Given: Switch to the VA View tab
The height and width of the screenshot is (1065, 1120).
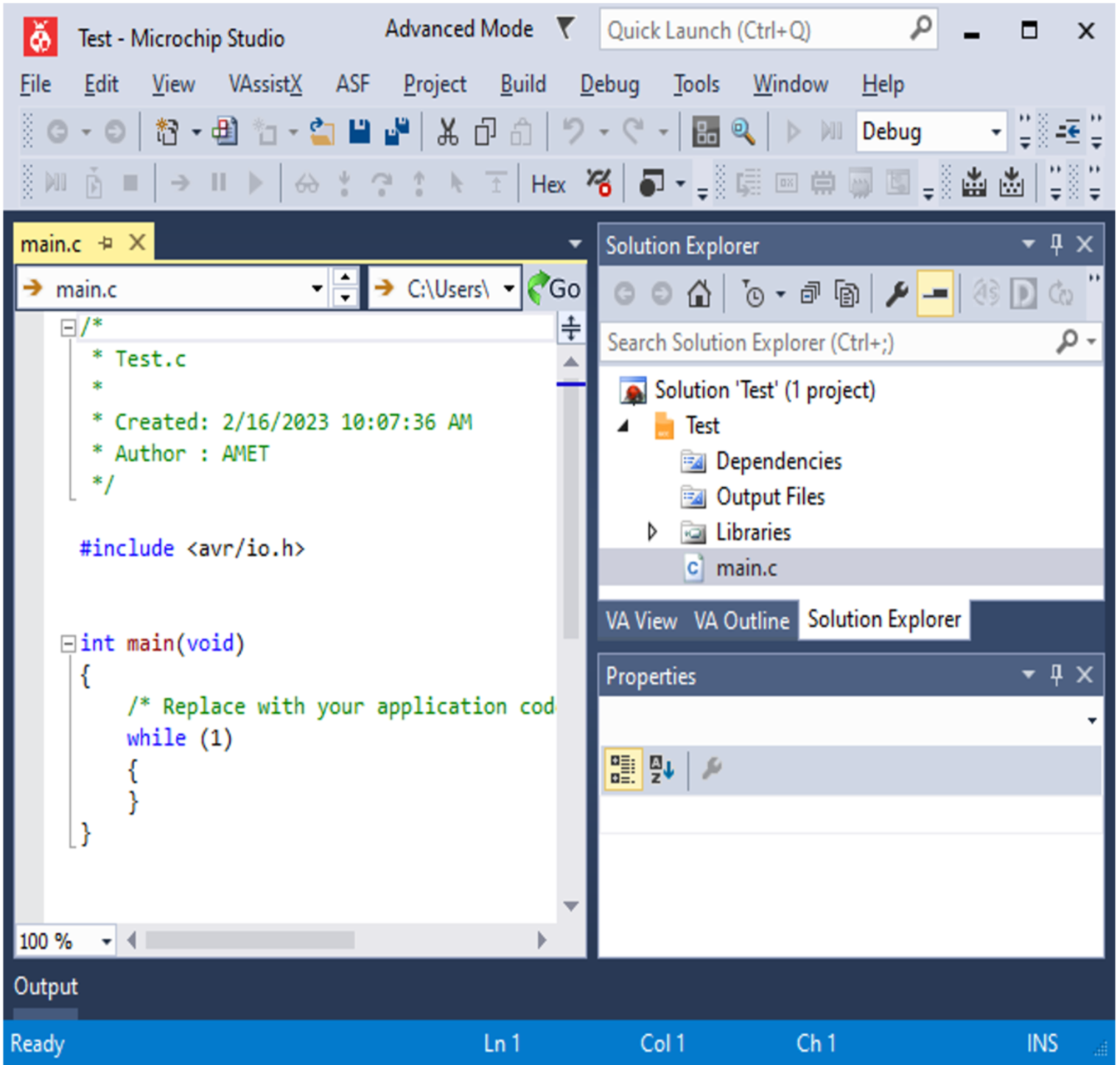Looking at the screenshot, I should pos(641,621).
